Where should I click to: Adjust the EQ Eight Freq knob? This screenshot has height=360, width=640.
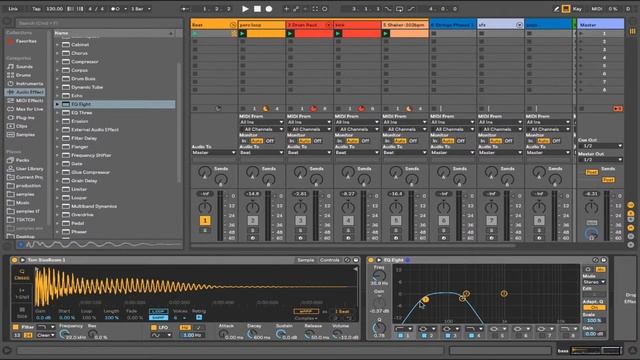(x=379, y=276)
